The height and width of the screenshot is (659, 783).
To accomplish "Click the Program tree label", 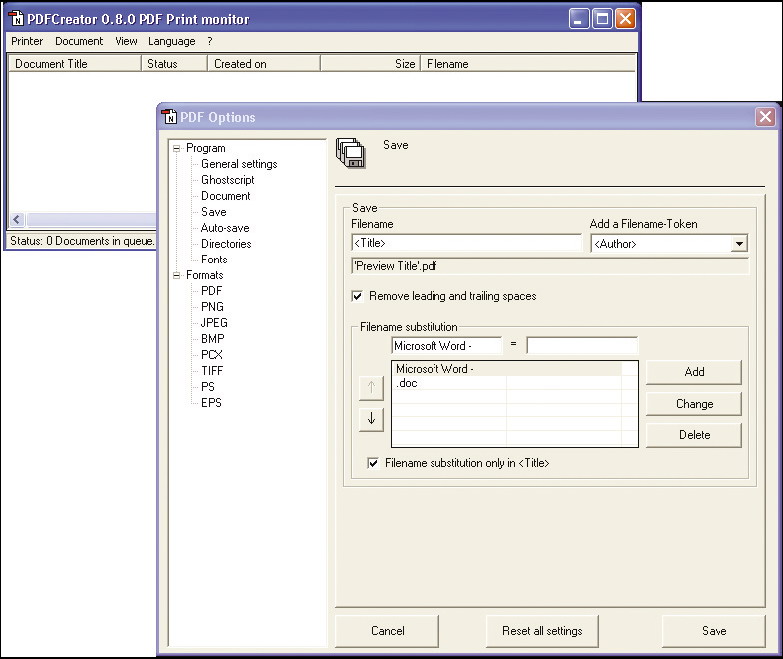I will (x=206, y=148).
